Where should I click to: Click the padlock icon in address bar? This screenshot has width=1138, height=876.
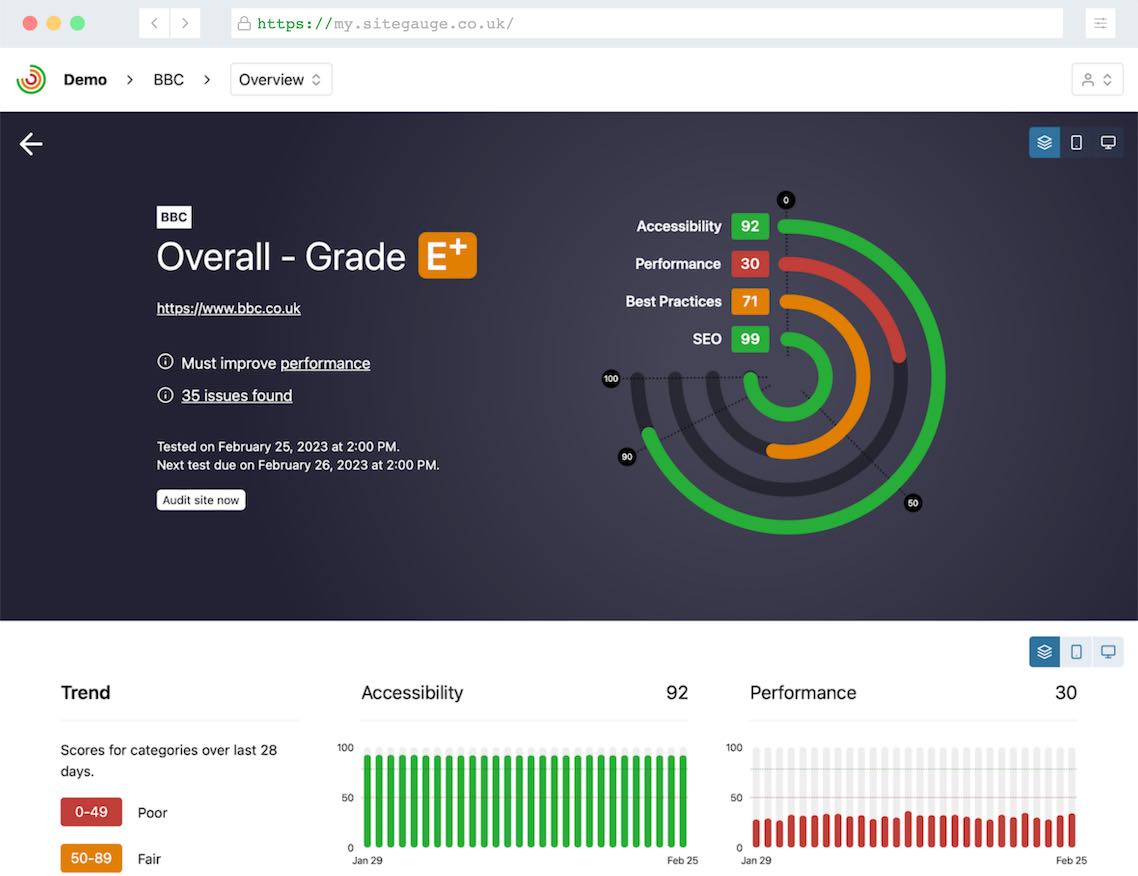pyautogui.click(x=245, y=23)
